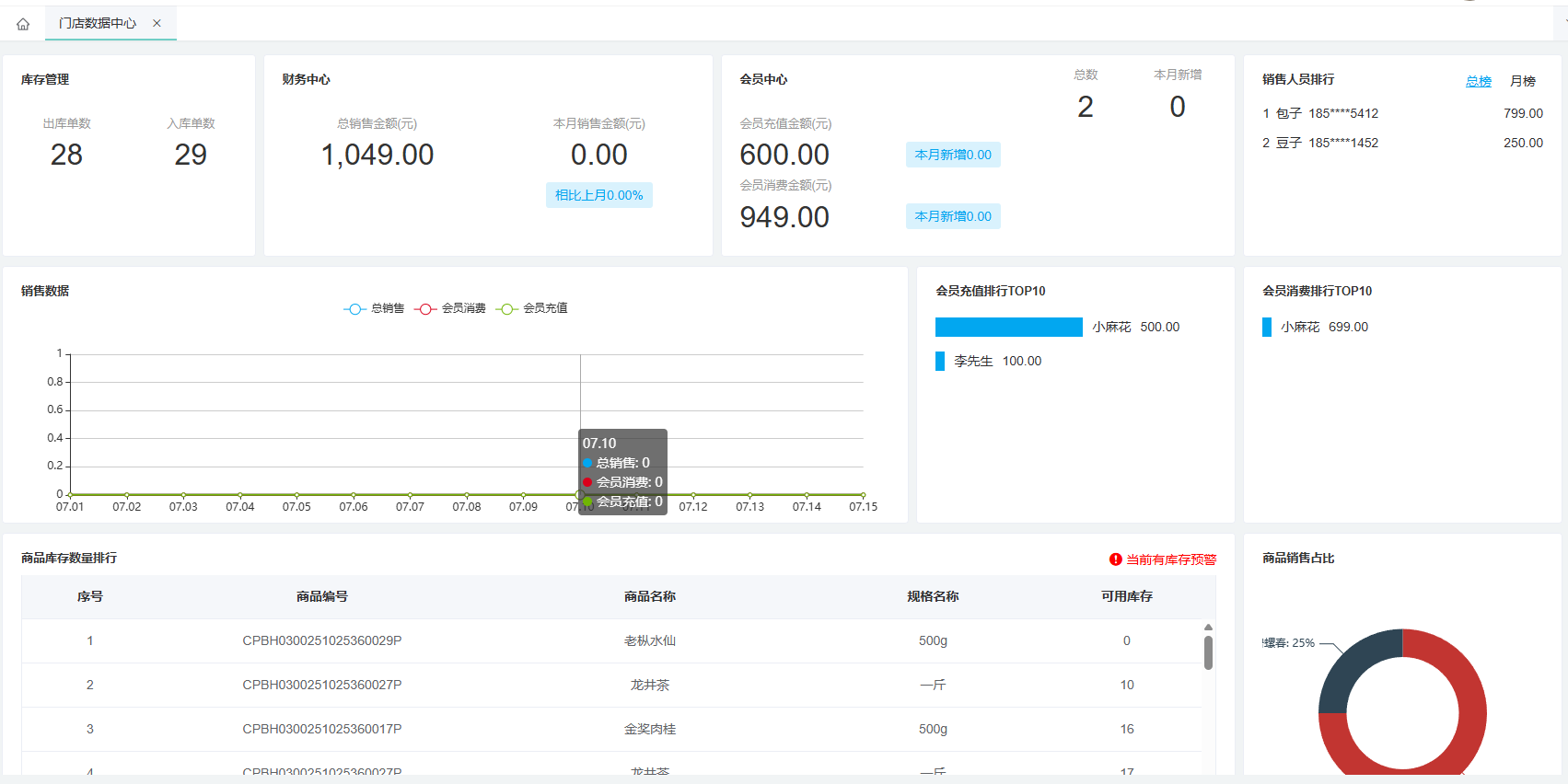
Task: Click the 本月新增0.00 badge beside 600.00
Action: pos(953,155)
